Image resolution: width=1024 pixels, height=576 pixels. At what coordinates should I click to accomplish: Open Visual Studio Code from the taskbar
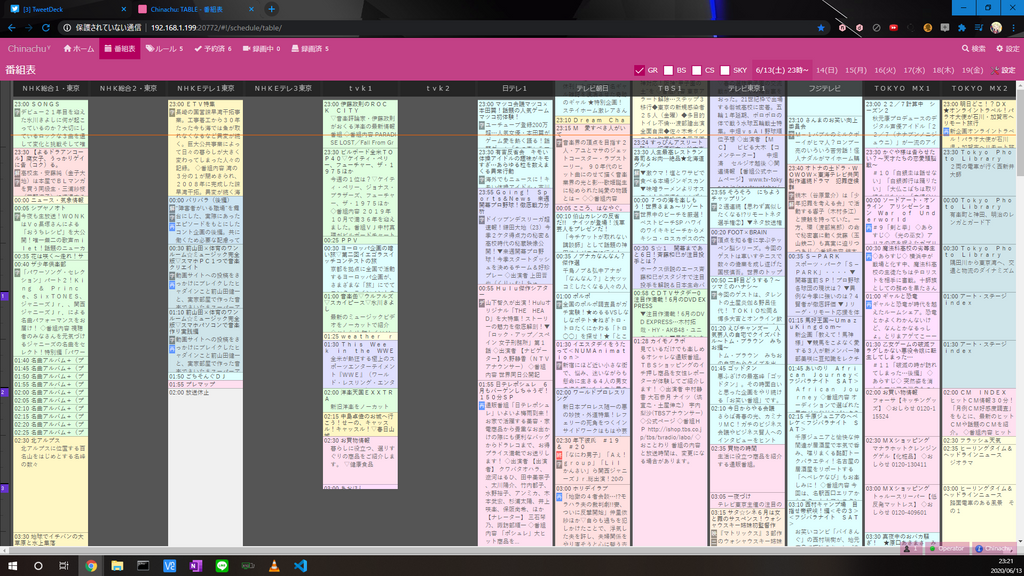300,566
